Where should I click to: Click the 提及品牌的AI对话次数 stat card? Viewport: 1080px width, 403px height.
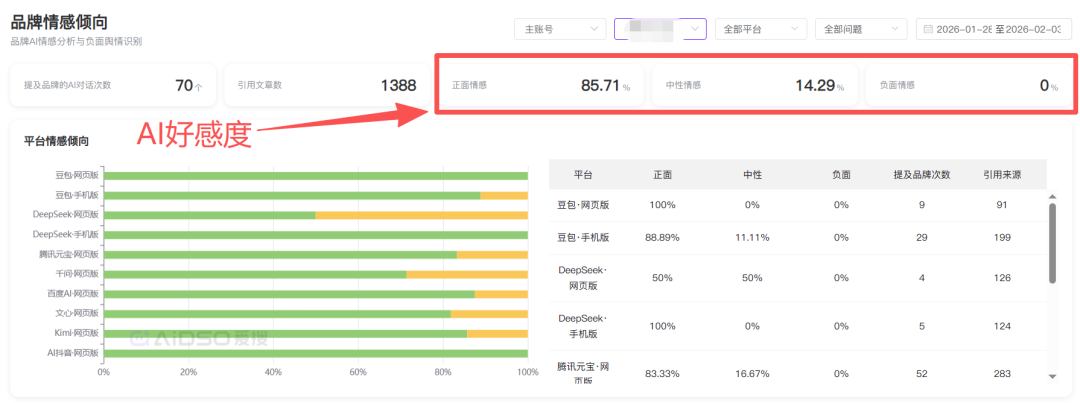coord(113,86)
